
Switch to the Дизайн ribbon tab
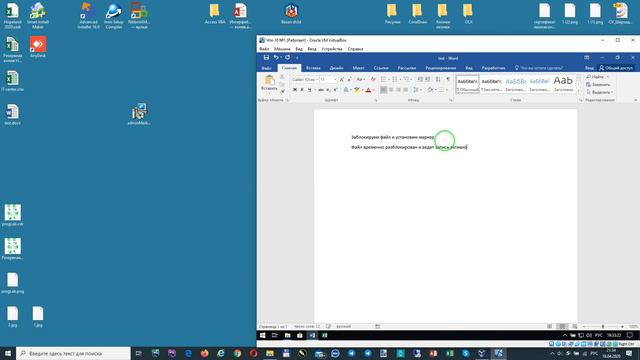(336, 68)
